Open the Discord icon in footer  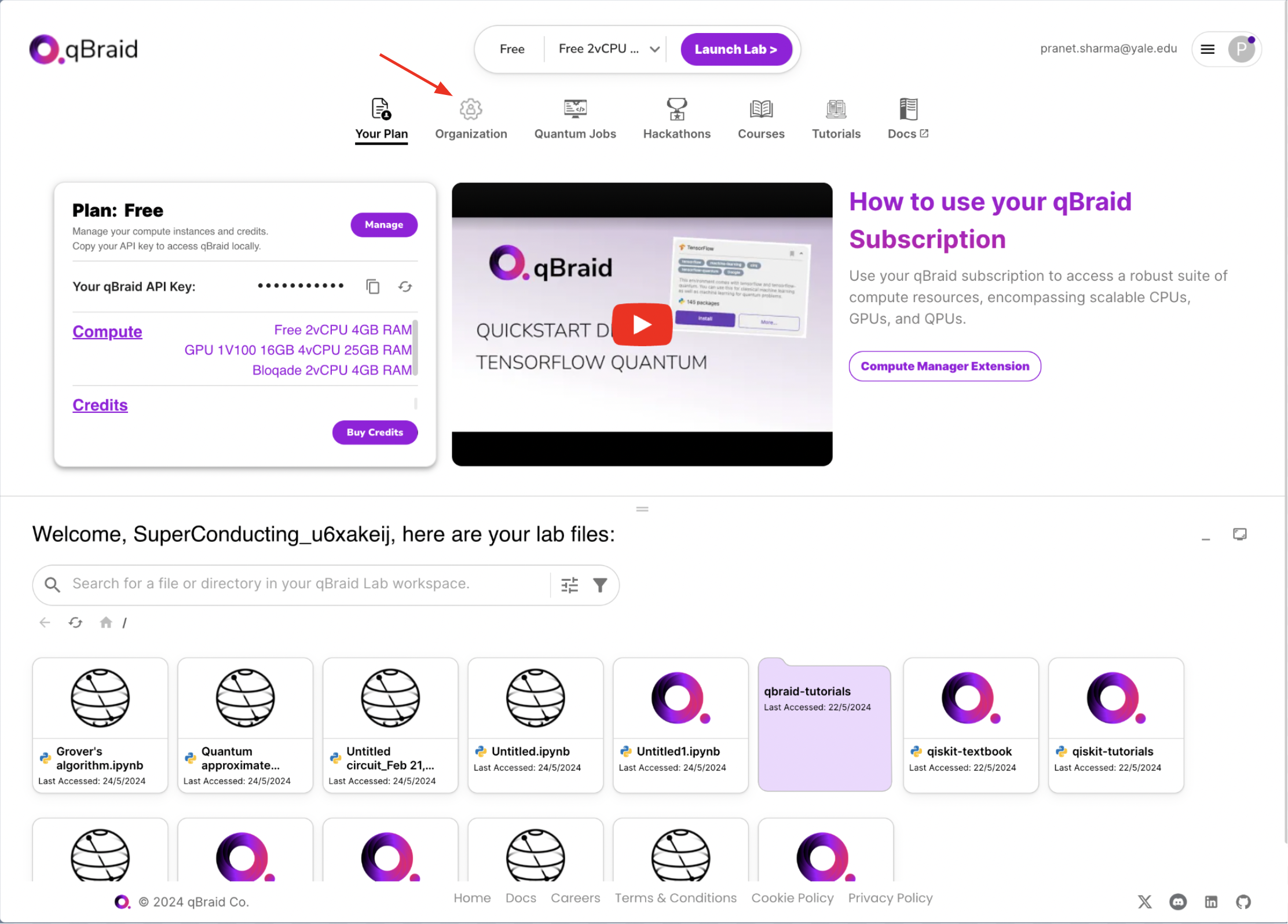click(x=1178, y=902)
